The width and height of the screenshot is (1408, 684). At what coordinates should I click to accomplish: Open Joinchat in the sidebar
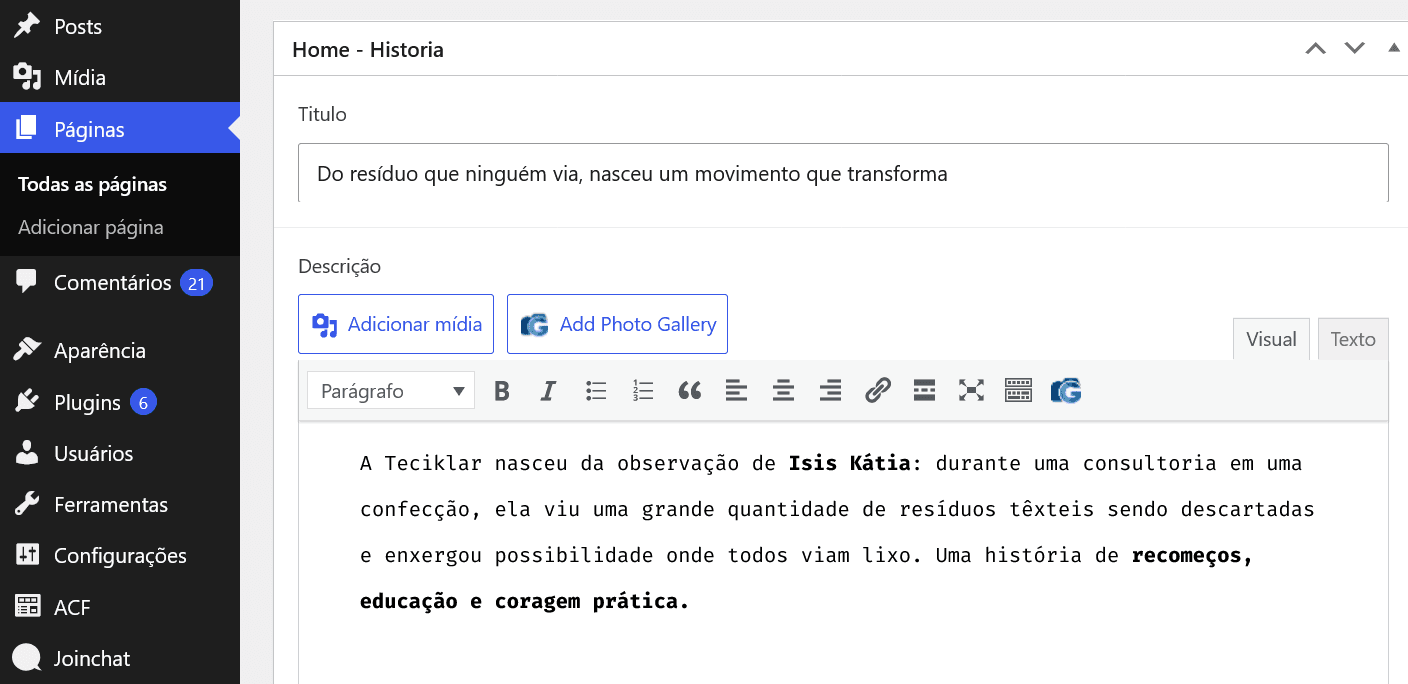point(120,658)
